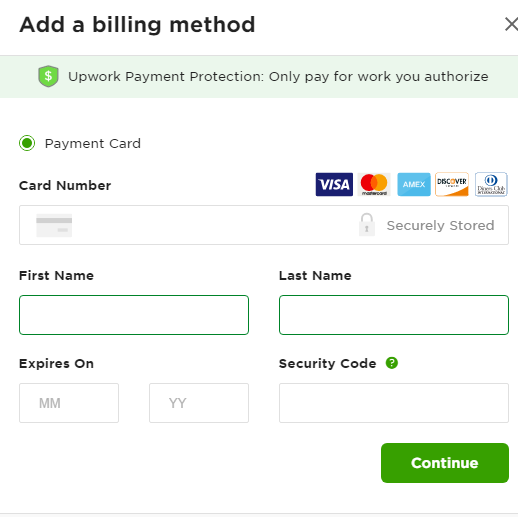Click the Visa card logo

click(x=334, y=184)
